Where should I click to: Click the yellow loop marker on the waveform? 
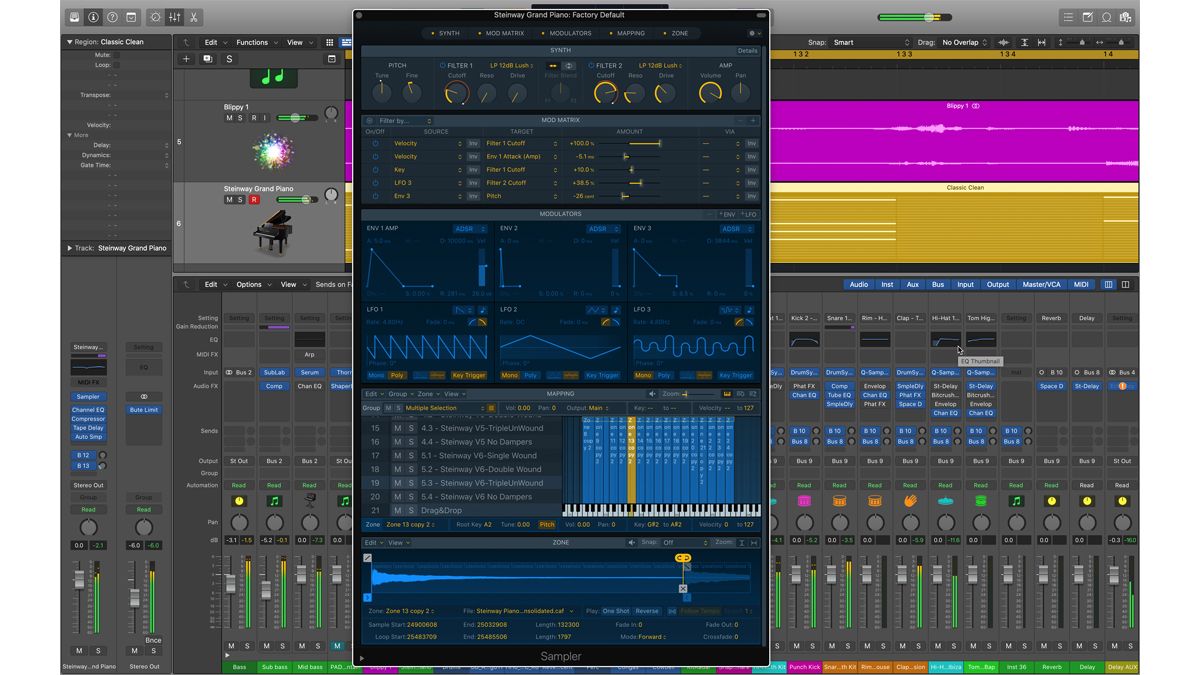[683, 558]
